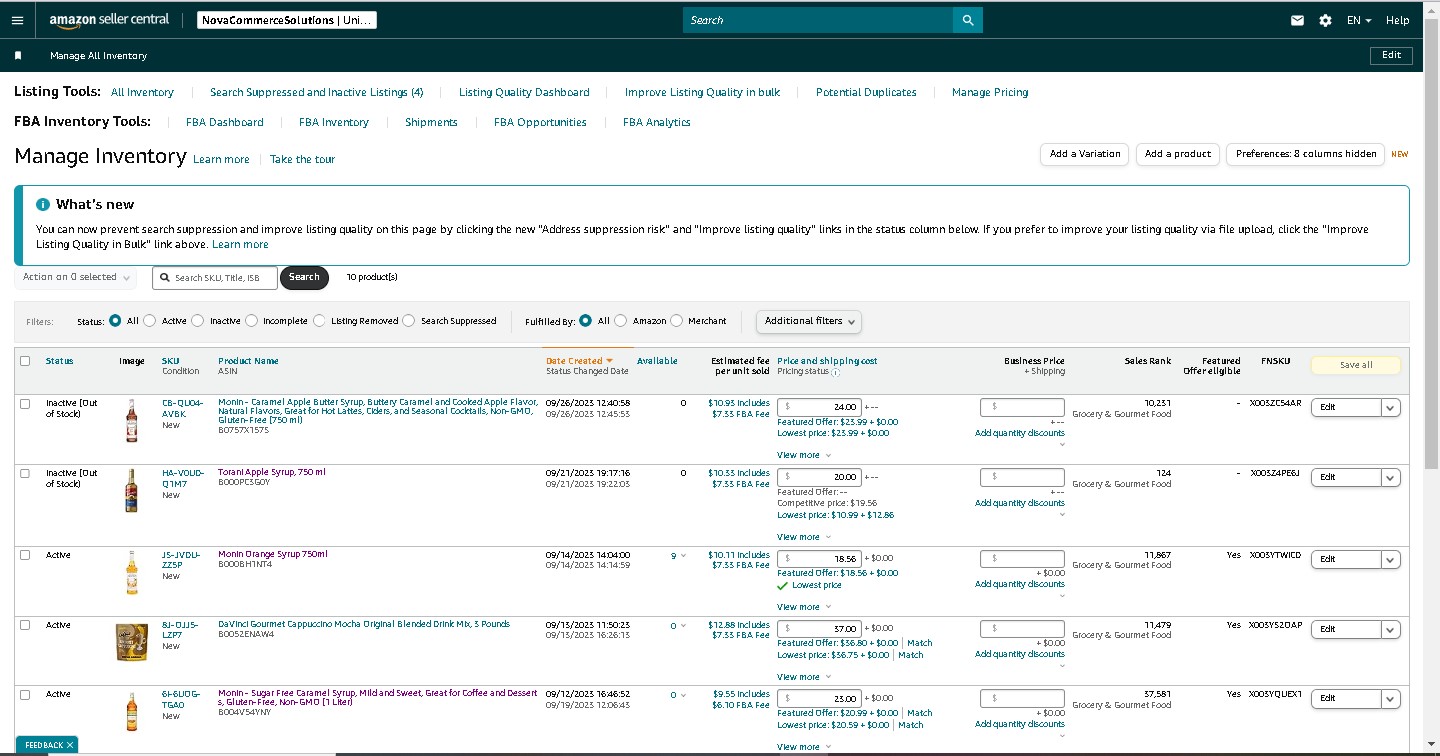
Task: Open DaVinci Cappuccino Mocha product image
Action: tap(131, 641)
